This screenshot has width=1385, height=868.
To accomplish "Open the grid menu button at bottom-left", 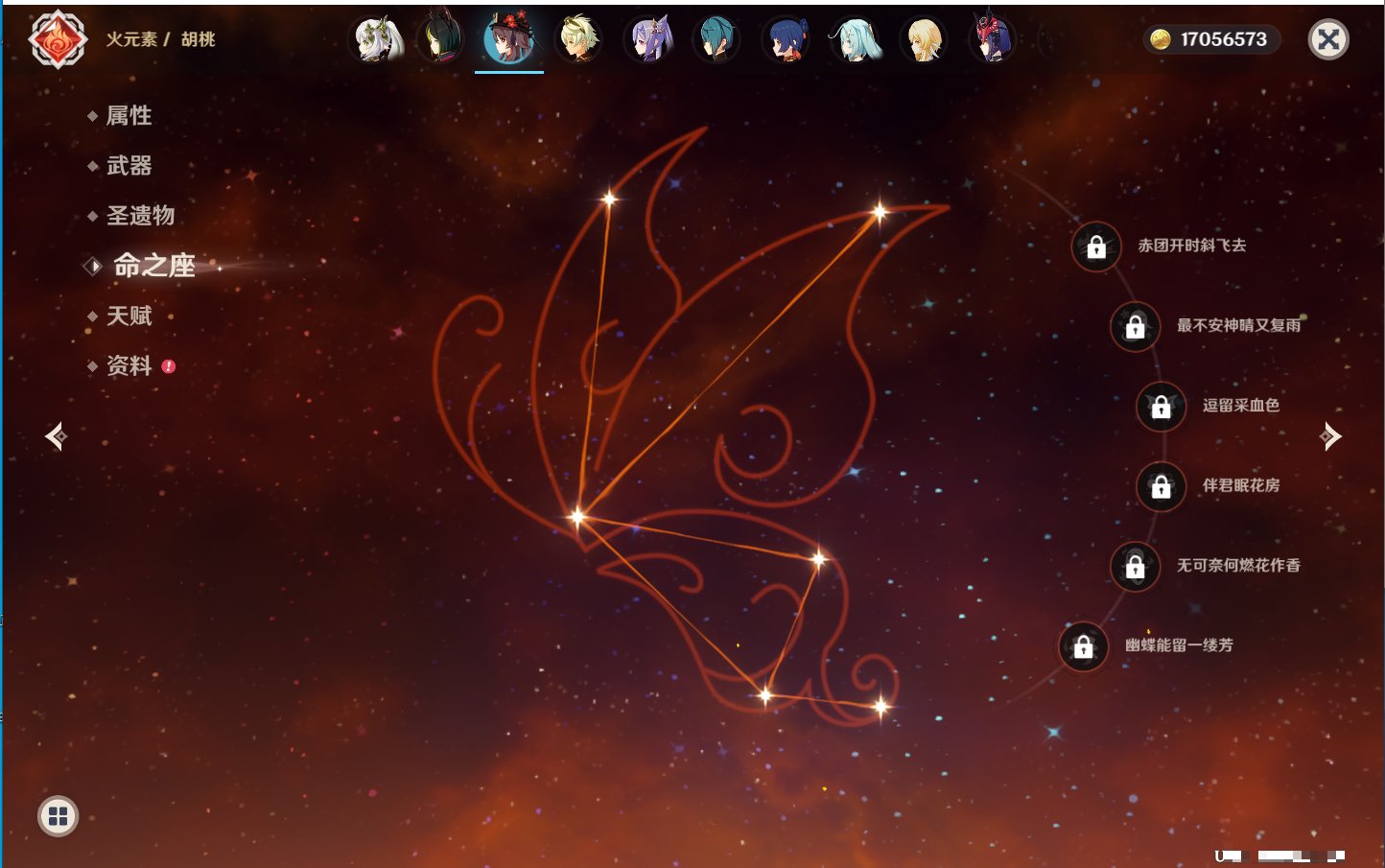I will pyautogui.click(x=58, y=816).
